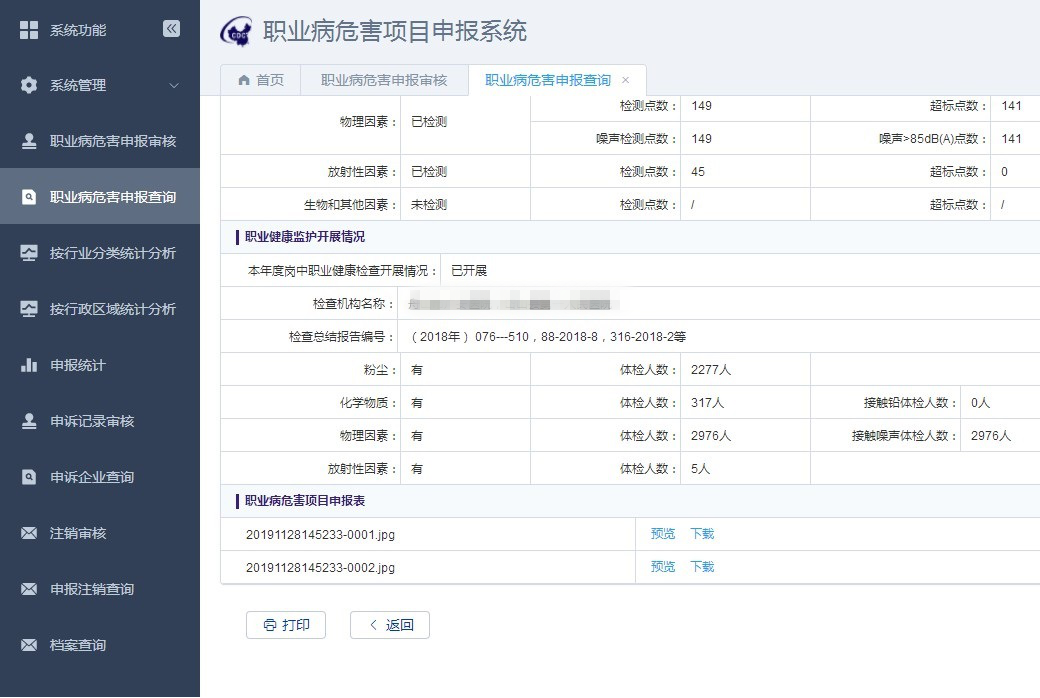
Task: Click the 职业病危害项目申报系统 title
Action: click(395, 31)
